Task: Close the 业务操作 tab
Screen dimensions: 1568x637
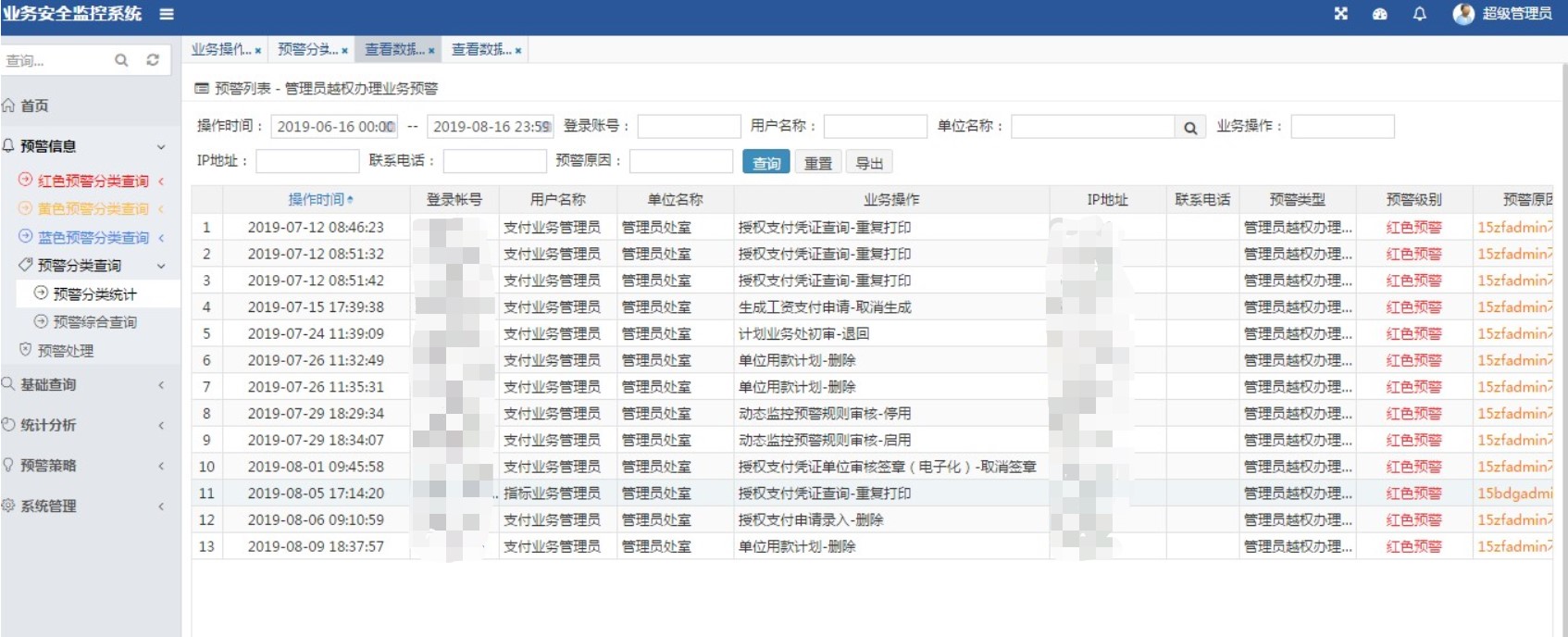Action: (x=258, y=51)
